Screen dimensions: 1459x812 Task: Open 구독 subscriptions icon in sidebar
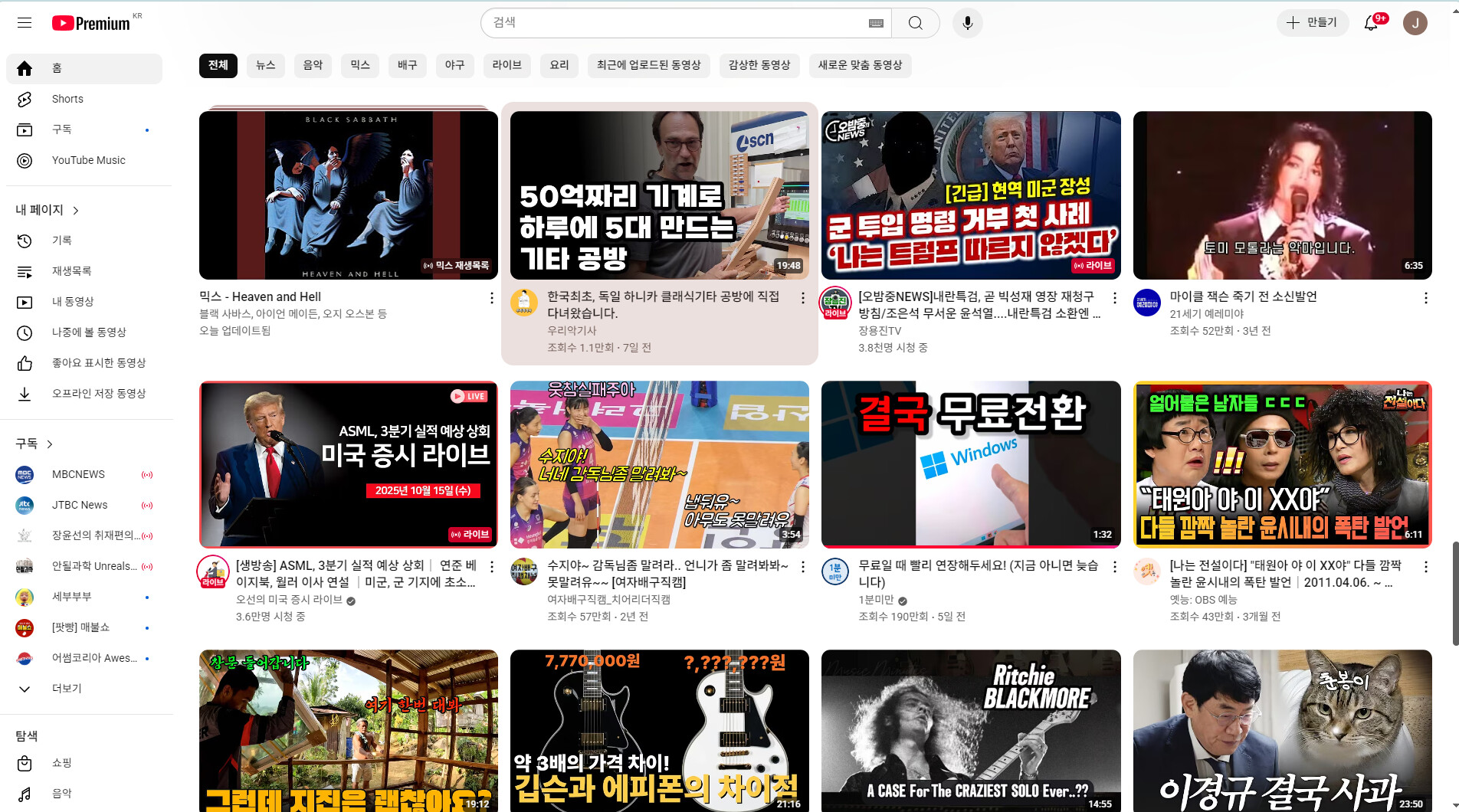tap(25, 129)
